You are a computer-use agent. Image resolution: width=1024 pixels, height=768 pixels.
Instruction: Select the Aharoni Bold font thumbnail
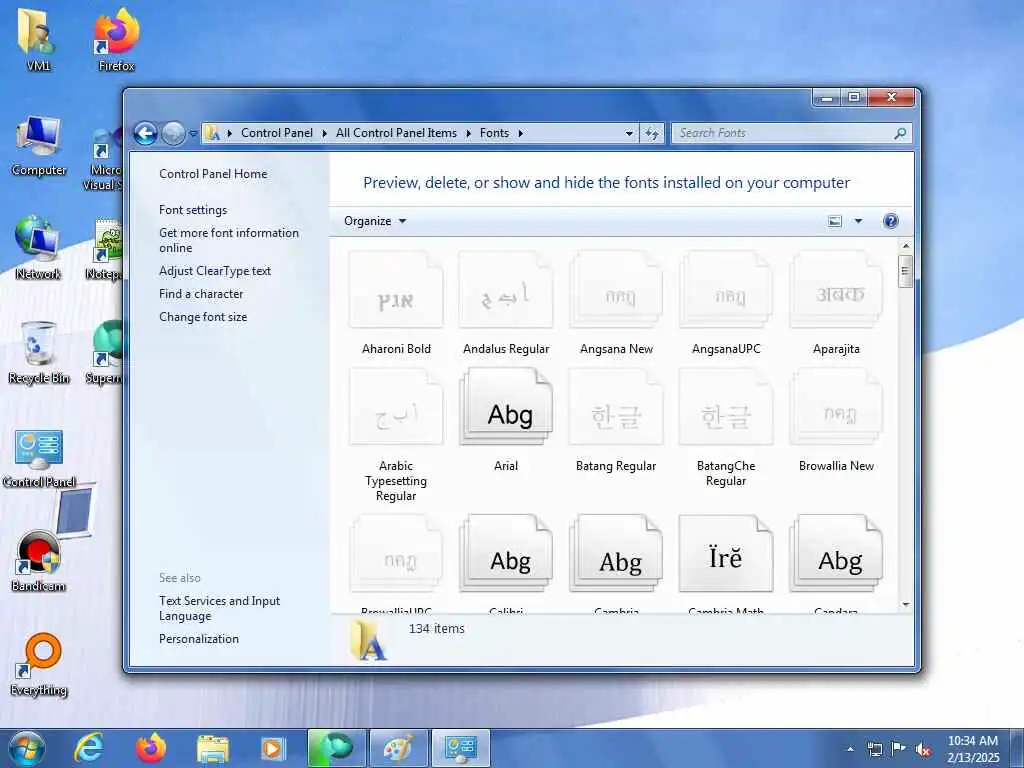click(x=396, y=290)
